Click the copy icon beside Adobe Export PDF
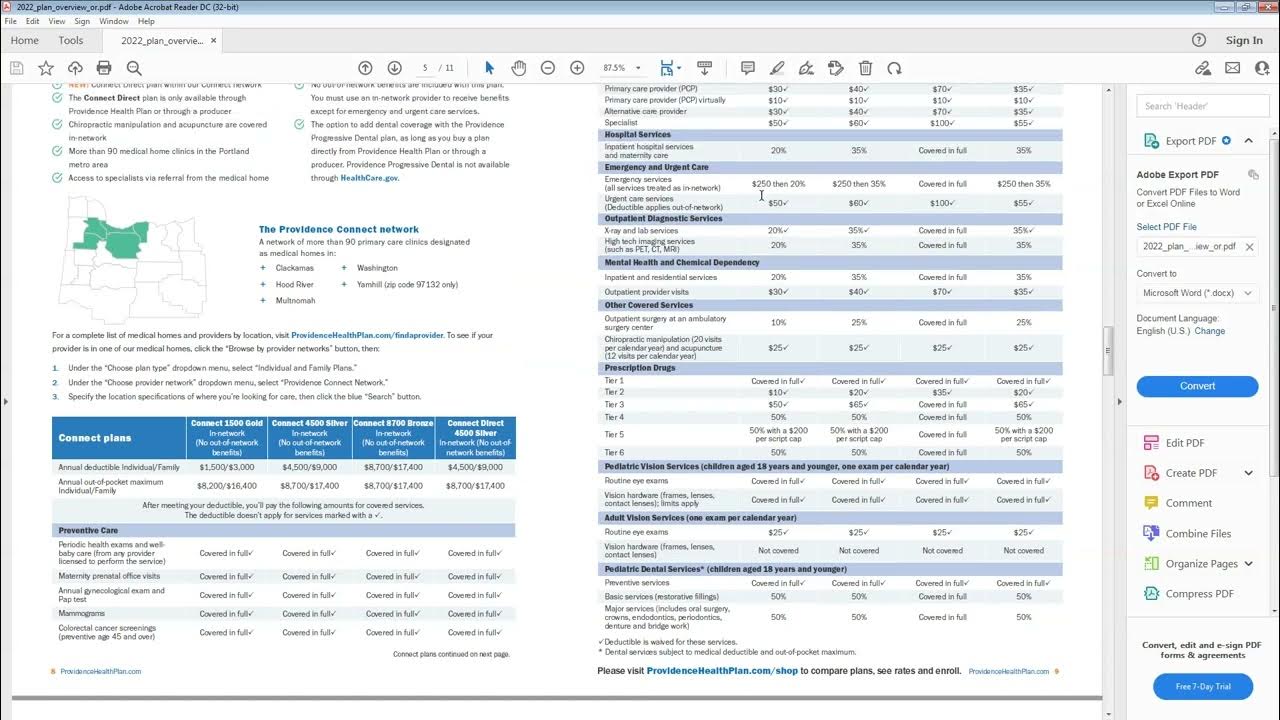1280x720 pixels. (x=1253, y=174)
